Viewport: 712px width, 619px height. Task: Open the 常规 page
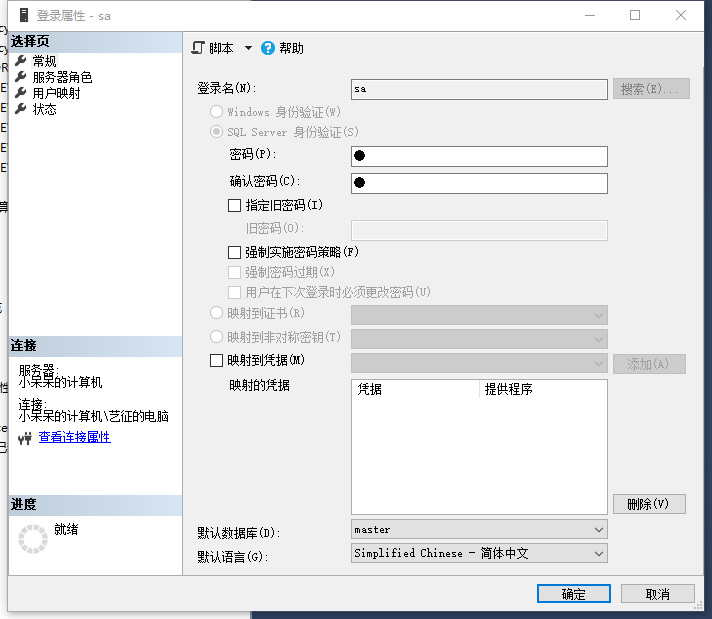(x=44, y=61)
